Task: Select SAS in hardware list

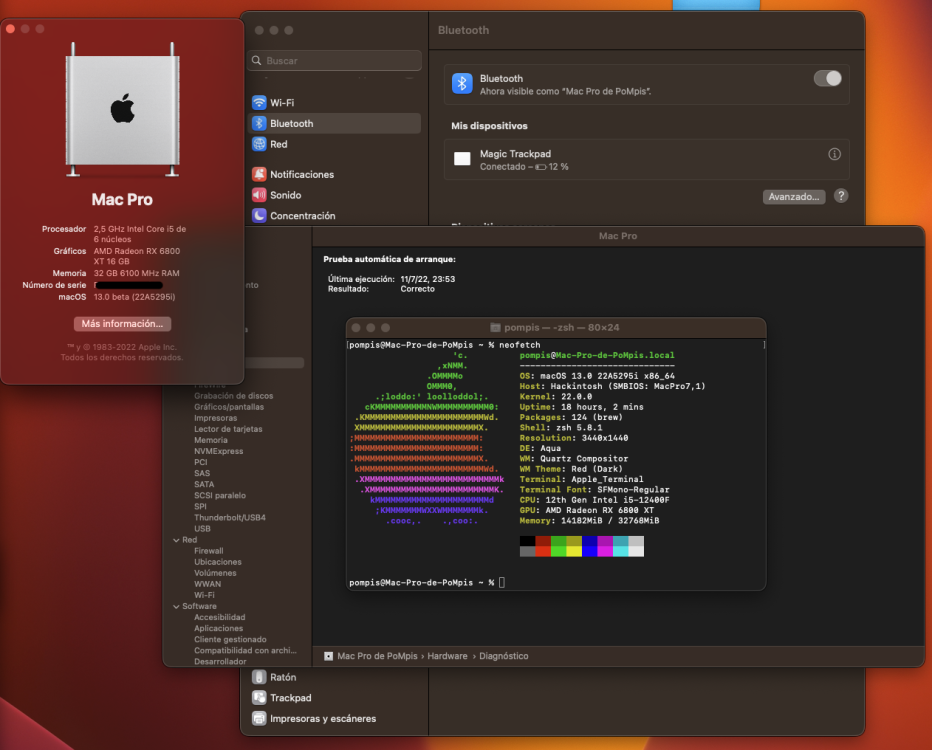Action: coord(202,474)
